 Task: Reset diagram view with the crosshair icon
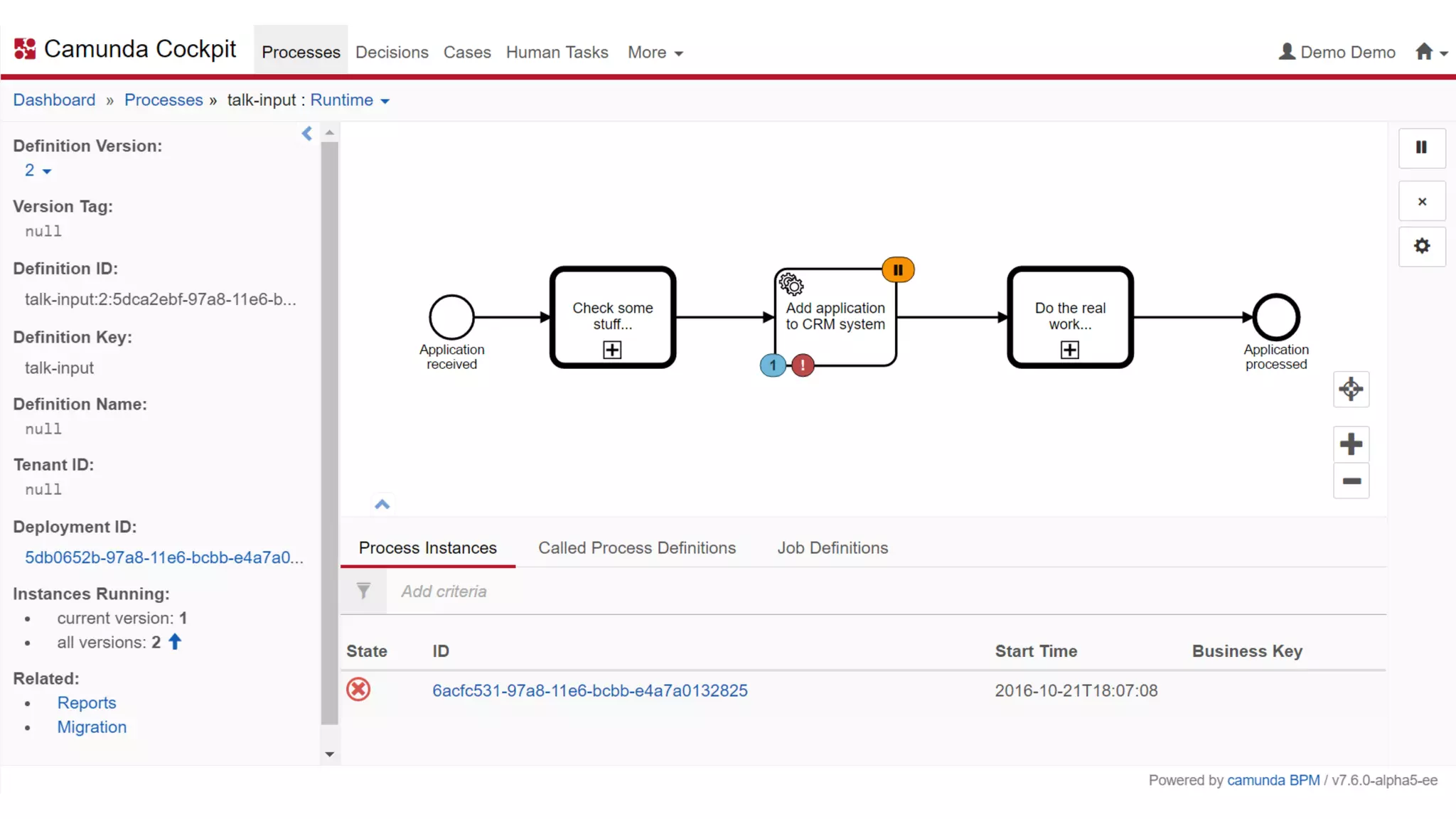[1350, 389]
